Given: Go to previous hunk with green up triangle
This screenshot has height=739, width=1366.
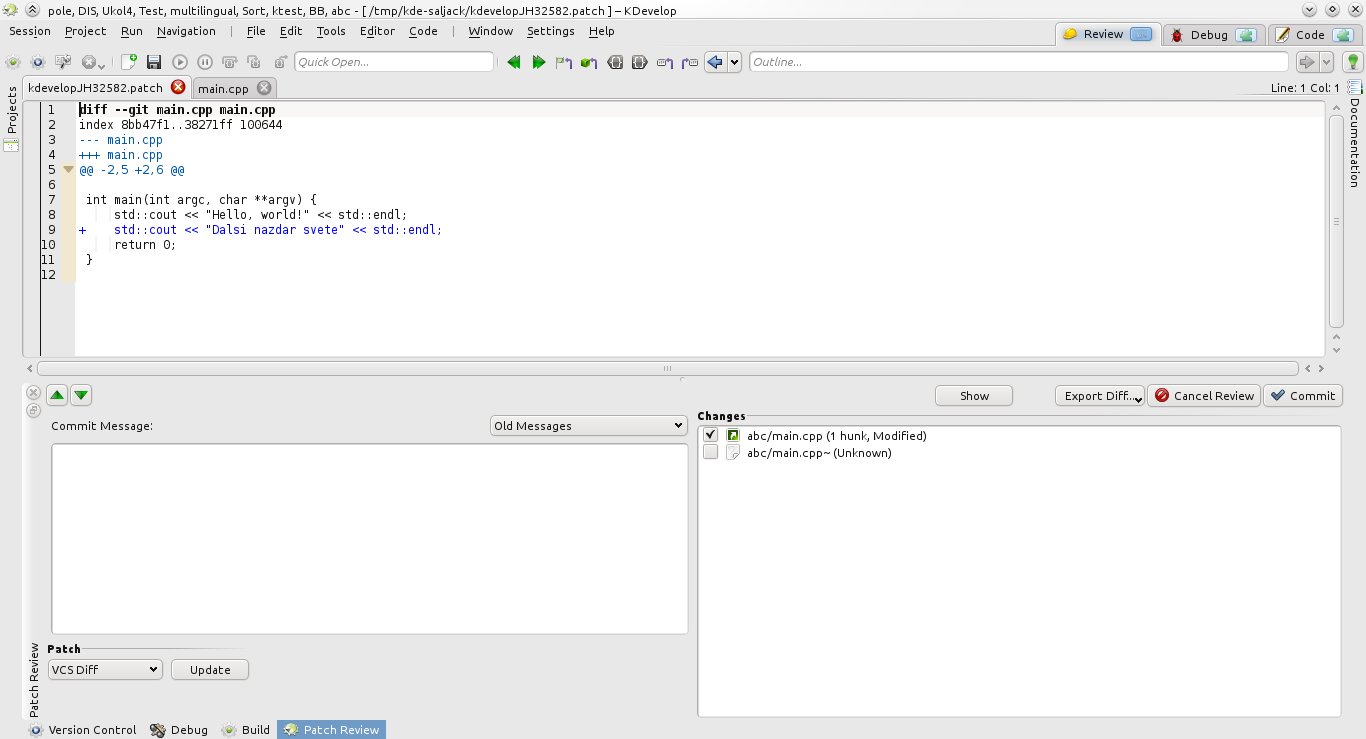Looking at the screenshot, I should pyautogui.click(x=57, y=395).
